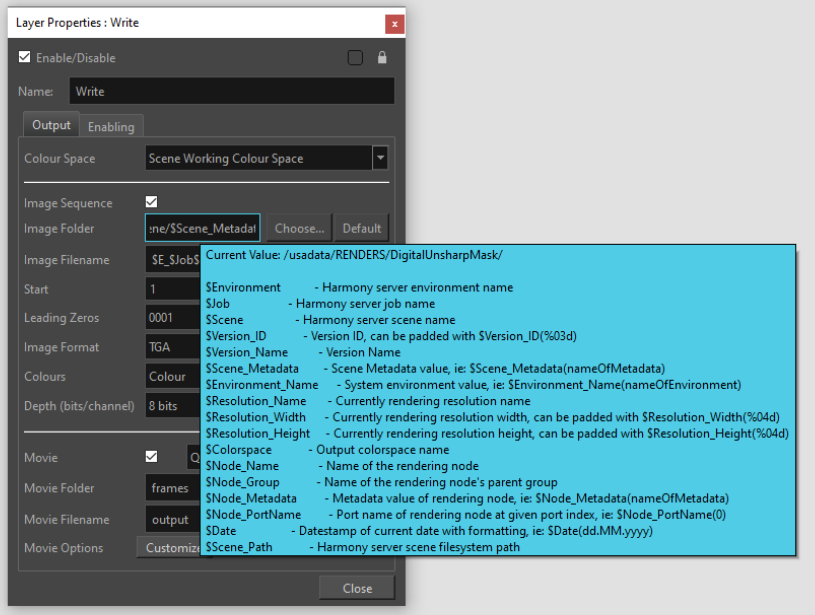Screen dimensions: 815x615
Task: Close the Layer Properties window with red X
Action: (395, 24)
